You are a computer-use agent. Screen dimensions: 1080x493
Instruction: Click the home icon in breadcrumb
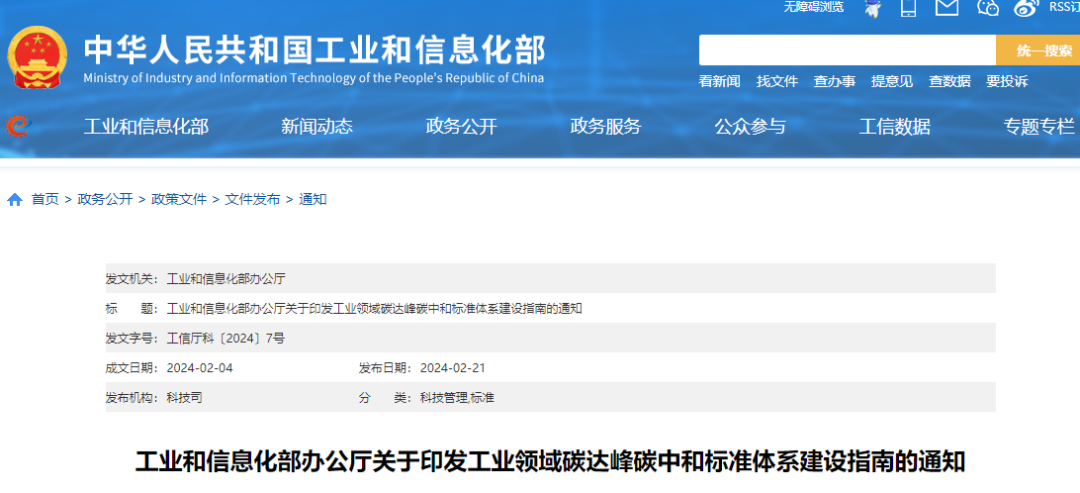(x=14, y=200)
